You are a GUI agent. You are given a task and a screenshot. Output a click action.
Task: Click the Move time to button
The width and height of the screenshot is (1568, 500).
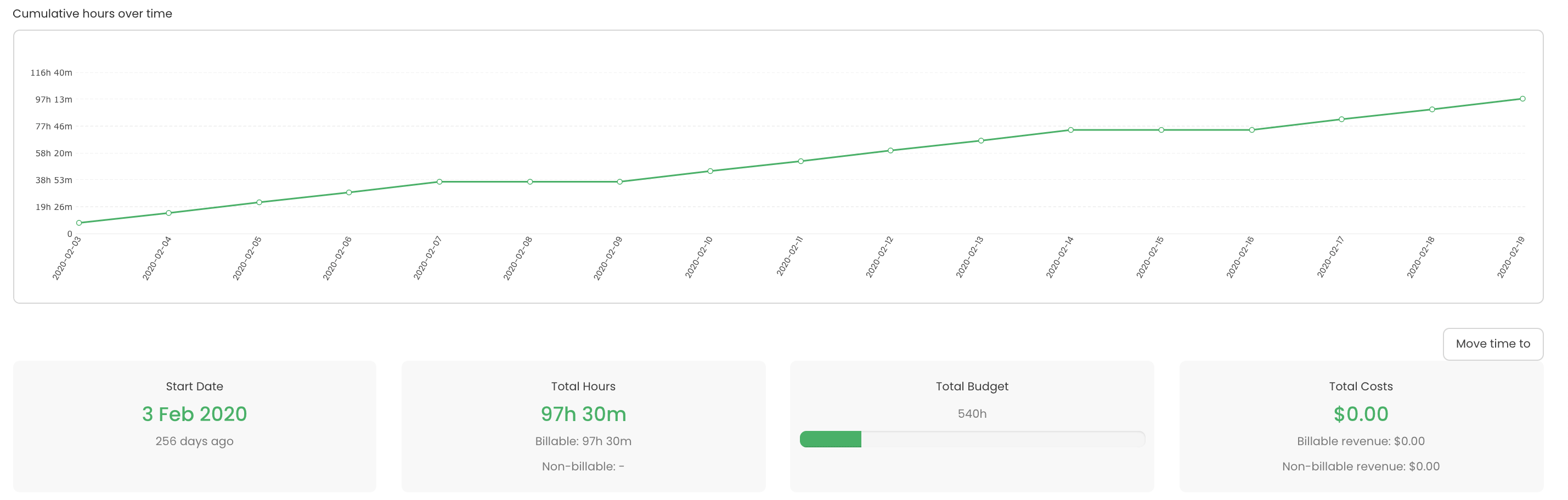[1492, 344]
